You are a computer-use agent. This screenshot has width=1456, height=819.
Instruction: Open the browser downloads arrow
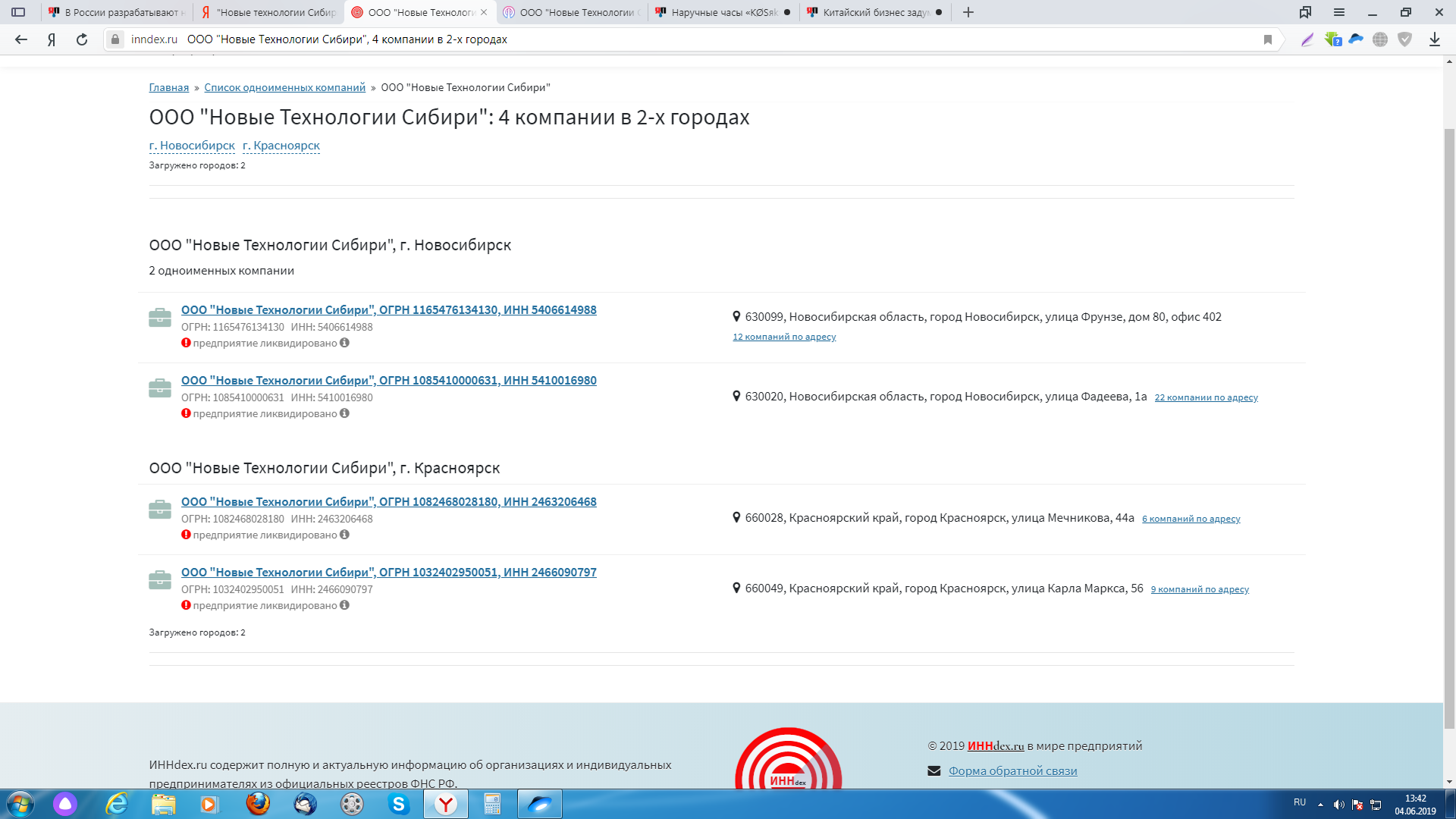[1435, 39]
